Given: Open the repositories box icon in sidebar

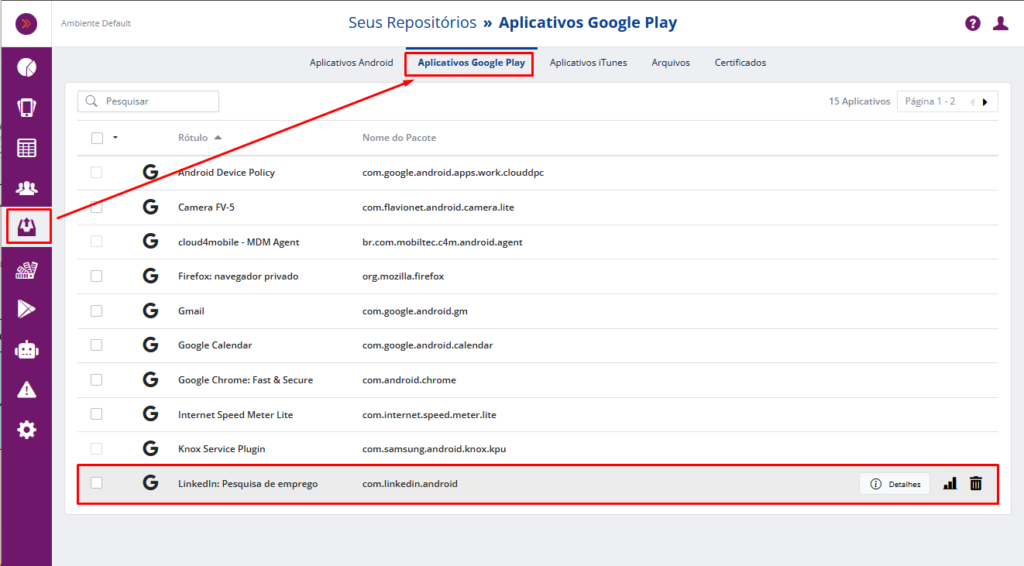Looking at the screenshot, I should tap(26, 227).
